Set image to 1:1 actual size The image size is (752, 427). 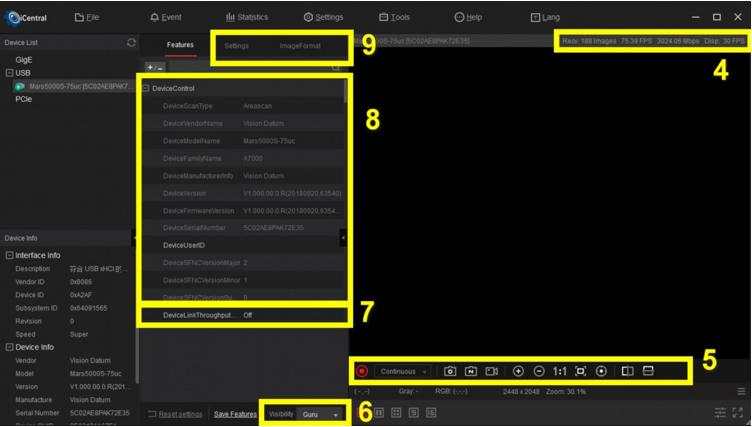(x=560, y=371)
